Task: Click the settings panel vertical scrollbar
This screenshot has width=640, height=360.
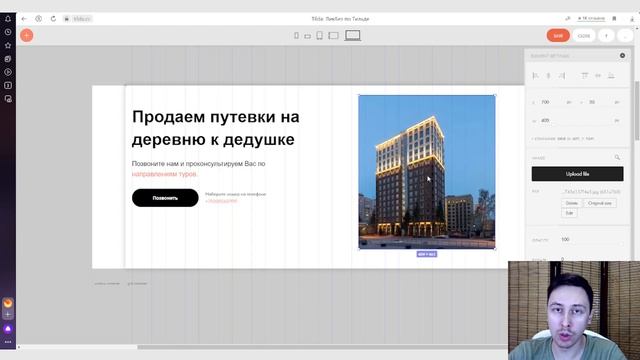Action: 637,110
